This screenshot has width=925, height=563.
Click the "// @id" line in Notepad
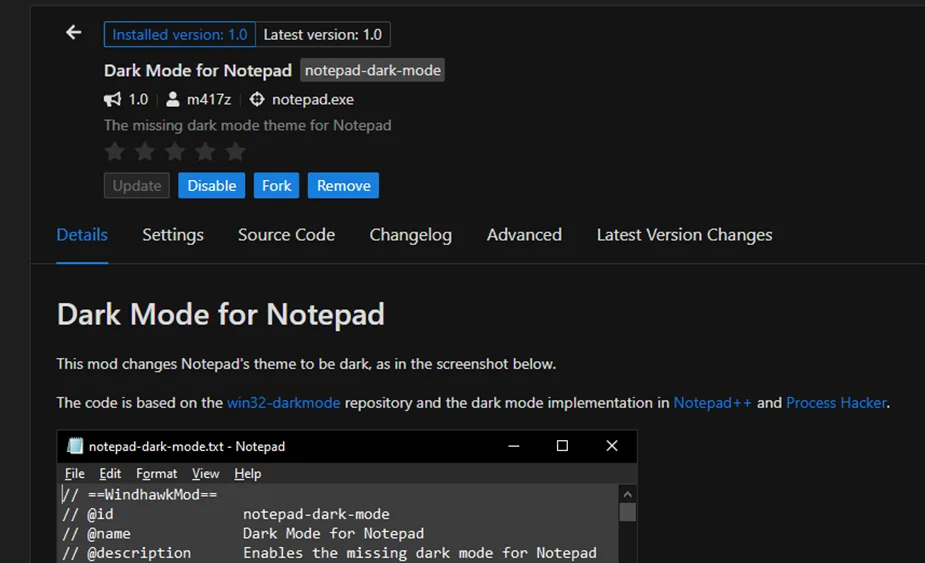click(x=225, y=514)
